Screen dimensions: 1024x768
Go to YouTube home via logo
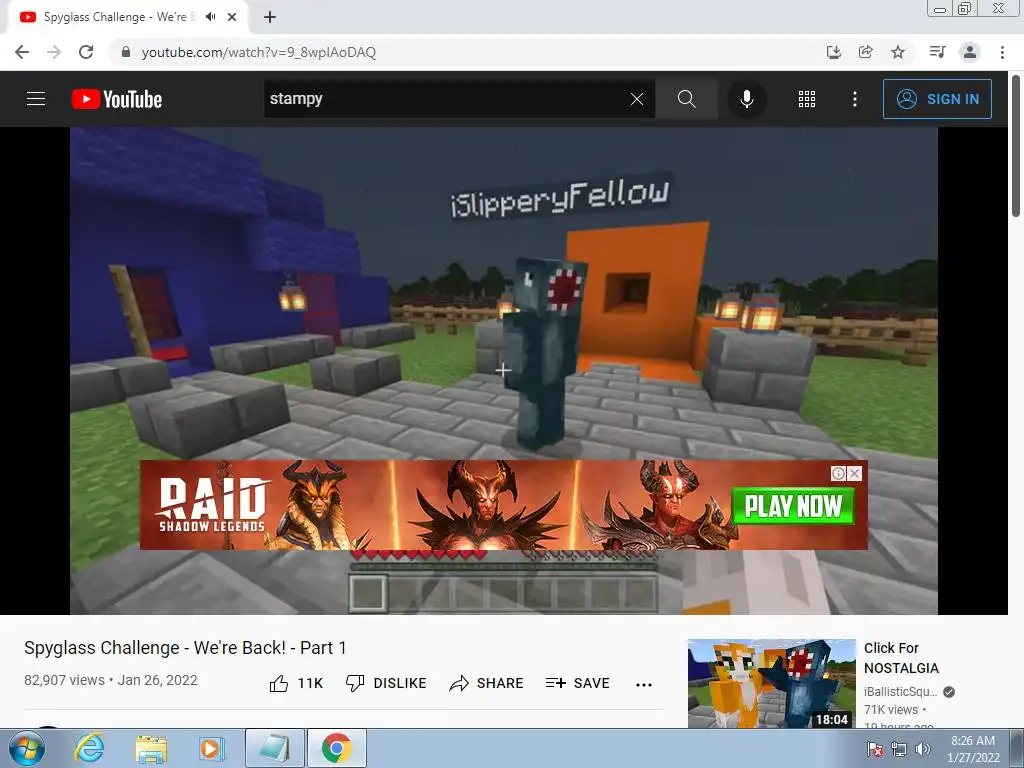click(117, 99)
